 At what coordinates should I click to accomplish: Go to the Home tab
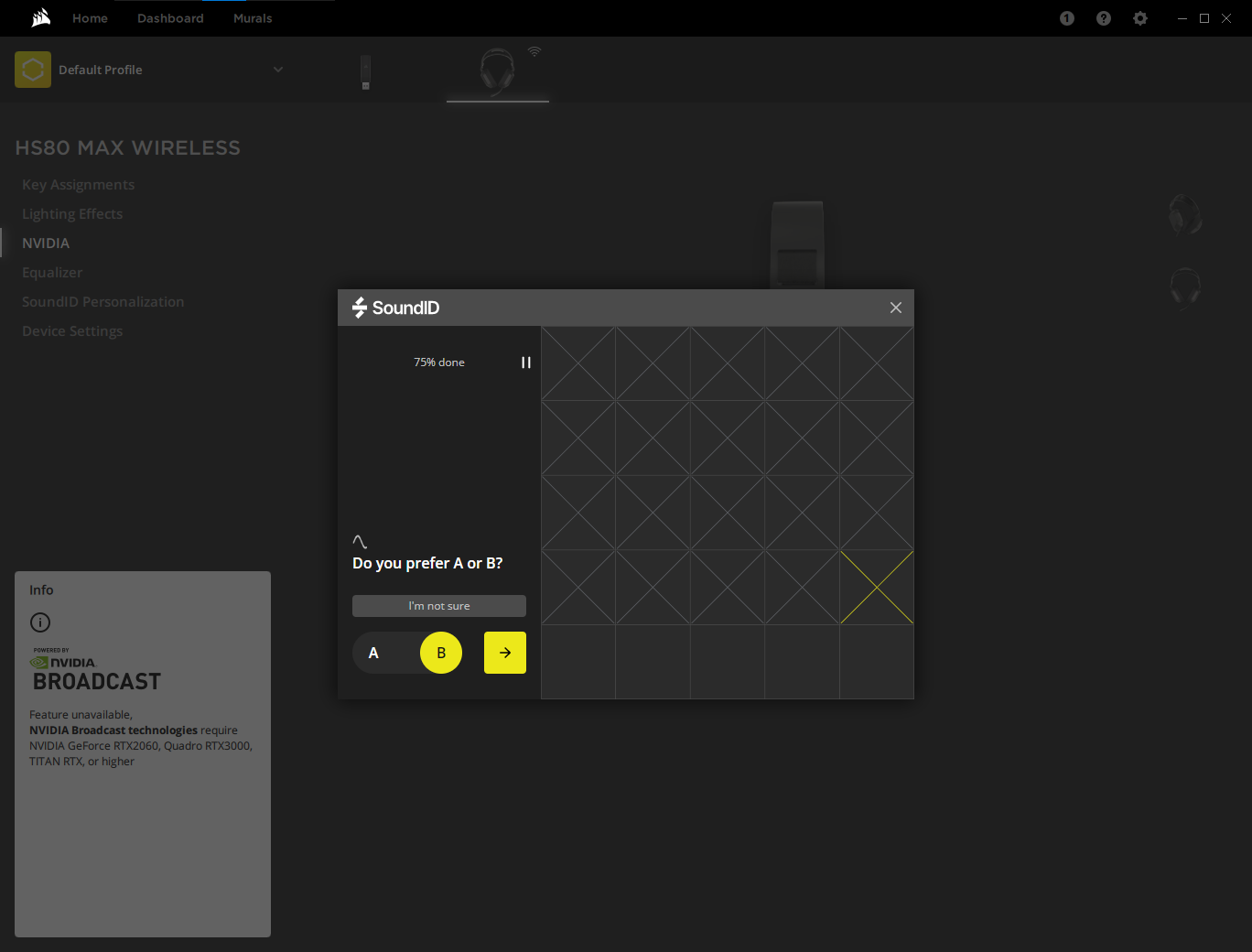tap(90, 18)
